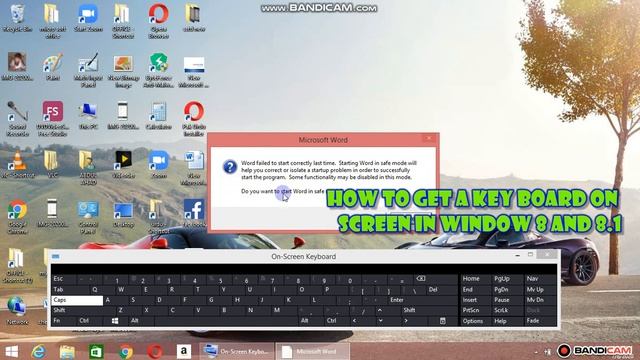Launch Chrome from the taskbar
640x360 pixels.
126,351
